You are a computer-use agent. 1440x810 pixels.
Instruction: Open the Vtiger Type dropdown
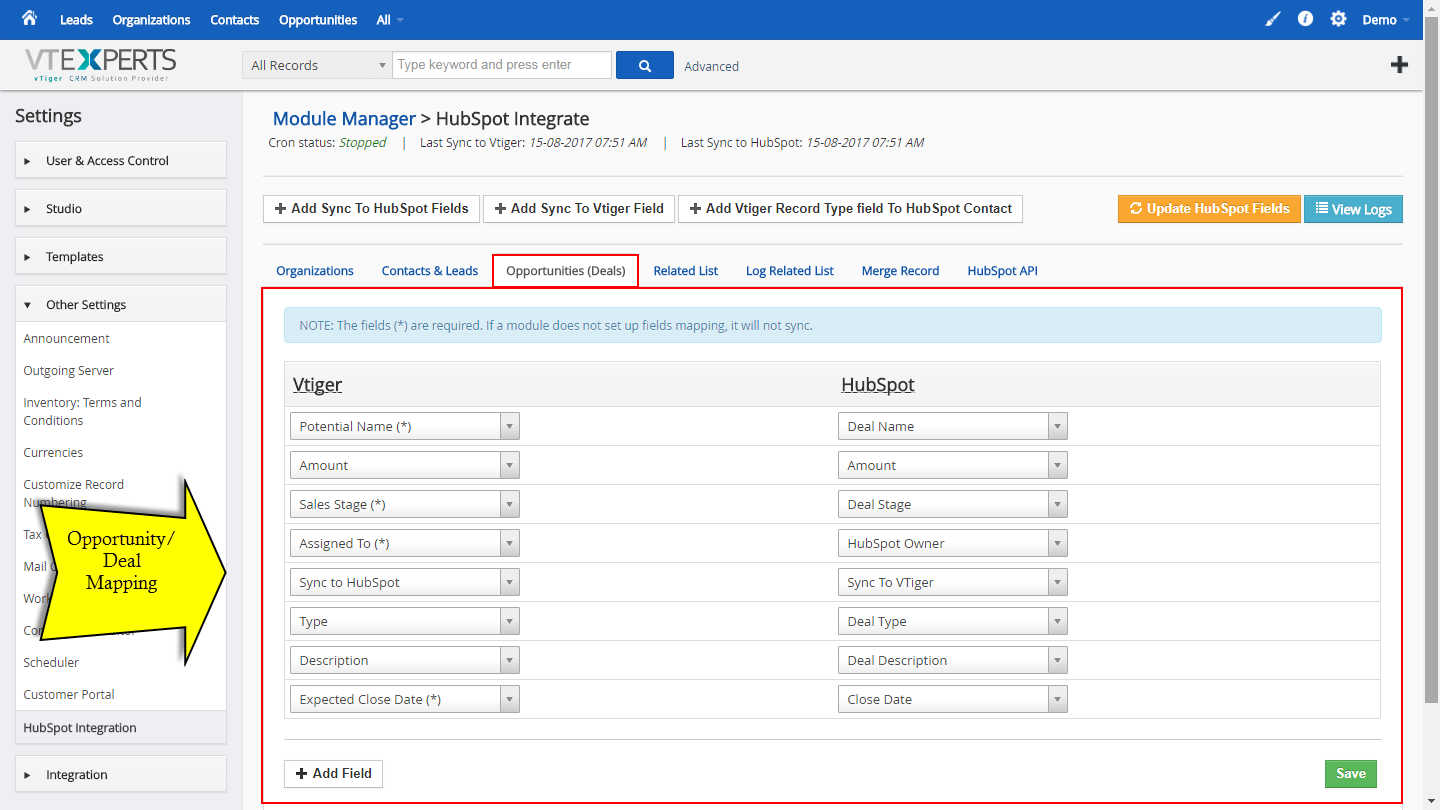pos(405,621)
